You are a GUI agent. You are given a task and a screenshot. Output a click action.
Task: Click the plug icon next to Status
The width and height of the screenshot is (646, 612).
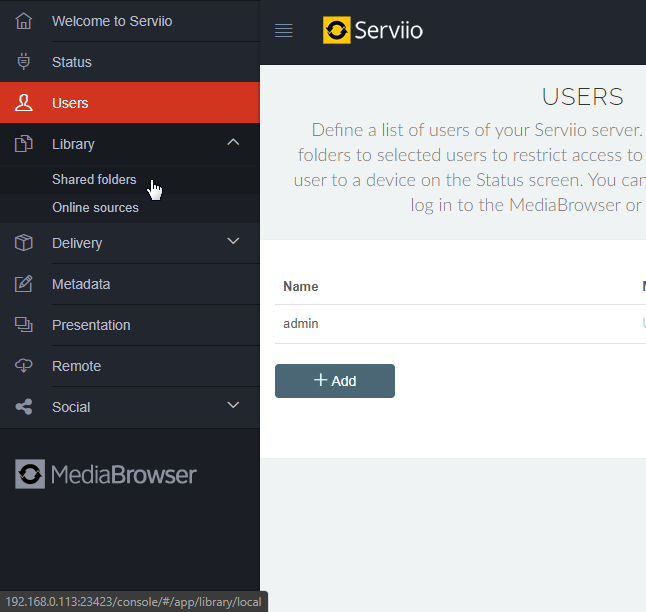23,62
